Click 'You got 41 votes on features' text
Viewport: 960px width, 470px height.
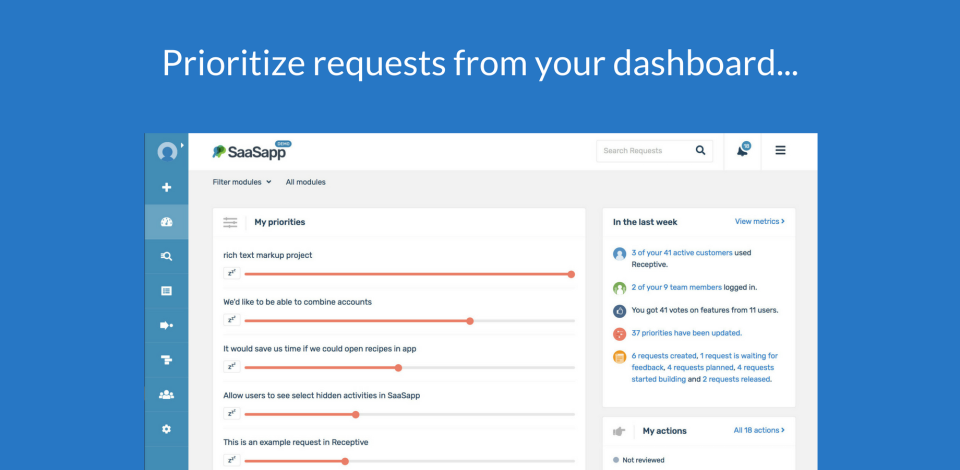(705, 310)
